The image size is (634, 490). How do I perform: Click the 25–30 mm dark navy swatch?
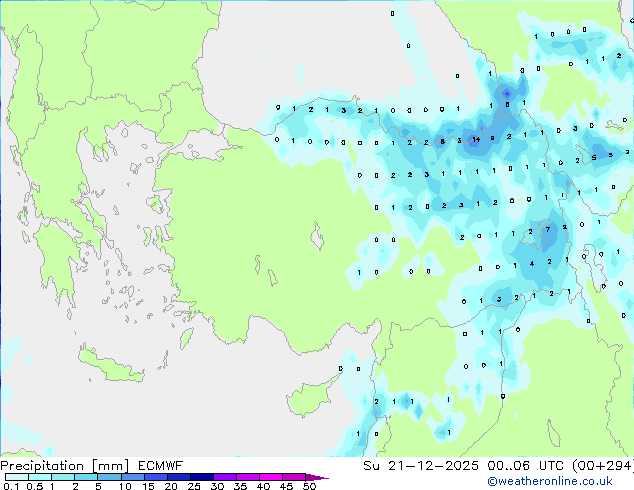pyautogui.click(x=201, y=477)
